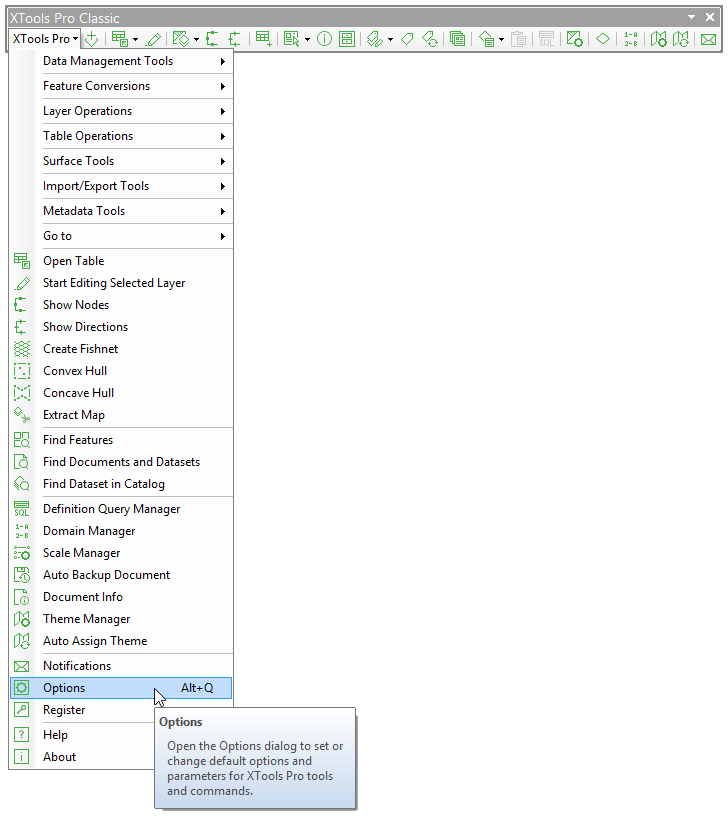The width and height of the screenshot is (728, 818).
Task: Expand the Go to submenu
Action: pos(121,236)
